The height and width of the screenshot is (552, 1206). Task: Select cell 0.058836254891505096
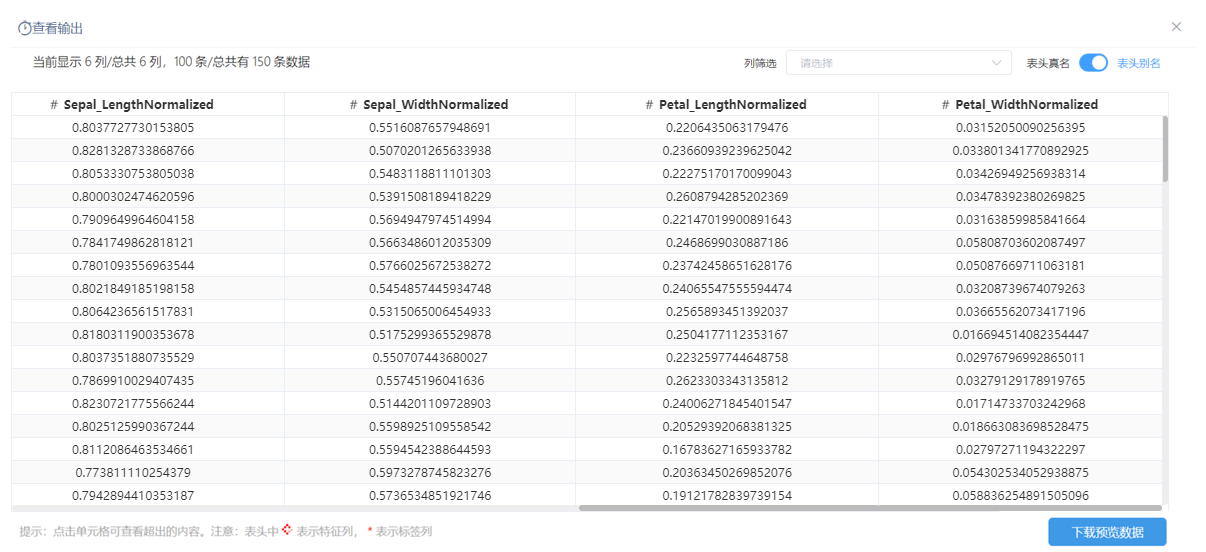point(1020,496)
